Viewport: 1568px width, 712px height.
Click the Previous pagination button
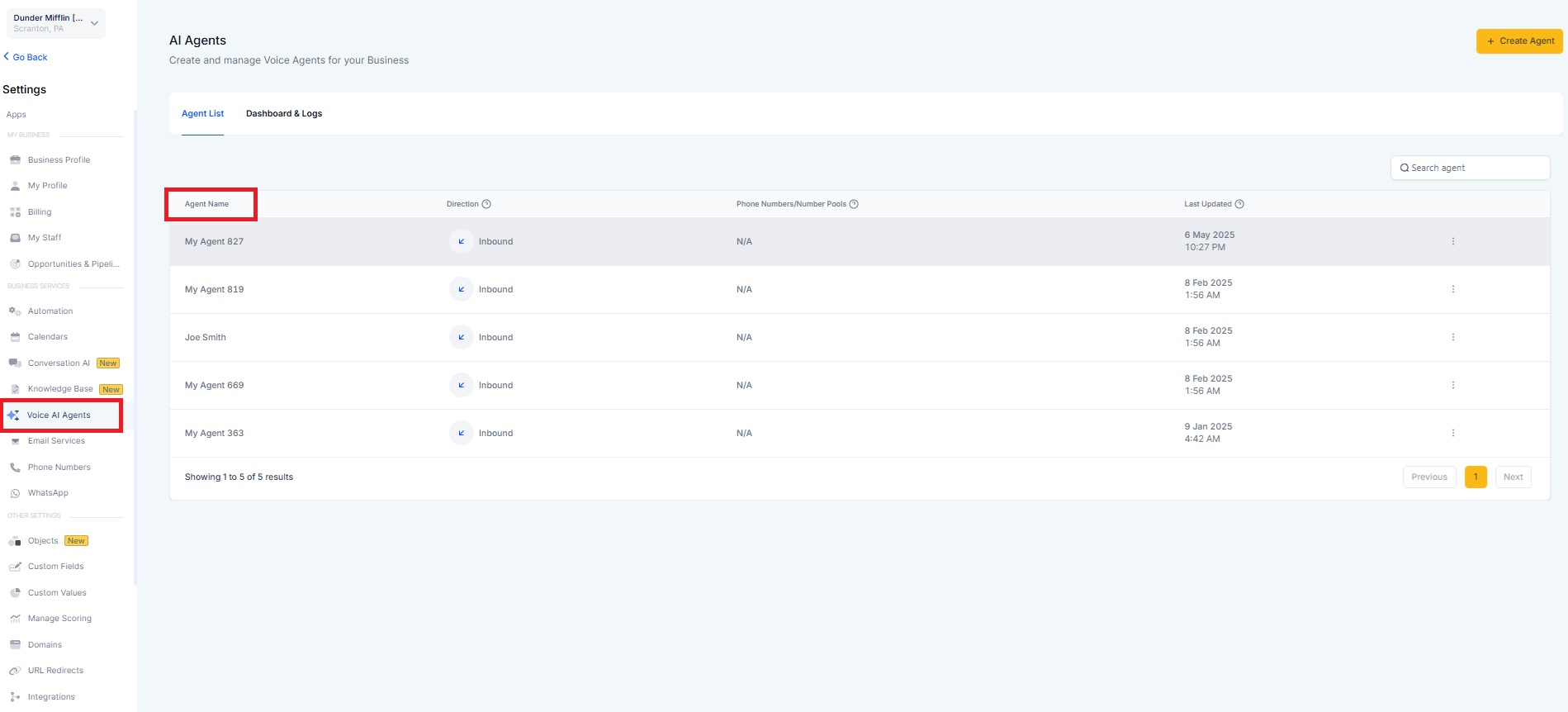coord(1429,477)
